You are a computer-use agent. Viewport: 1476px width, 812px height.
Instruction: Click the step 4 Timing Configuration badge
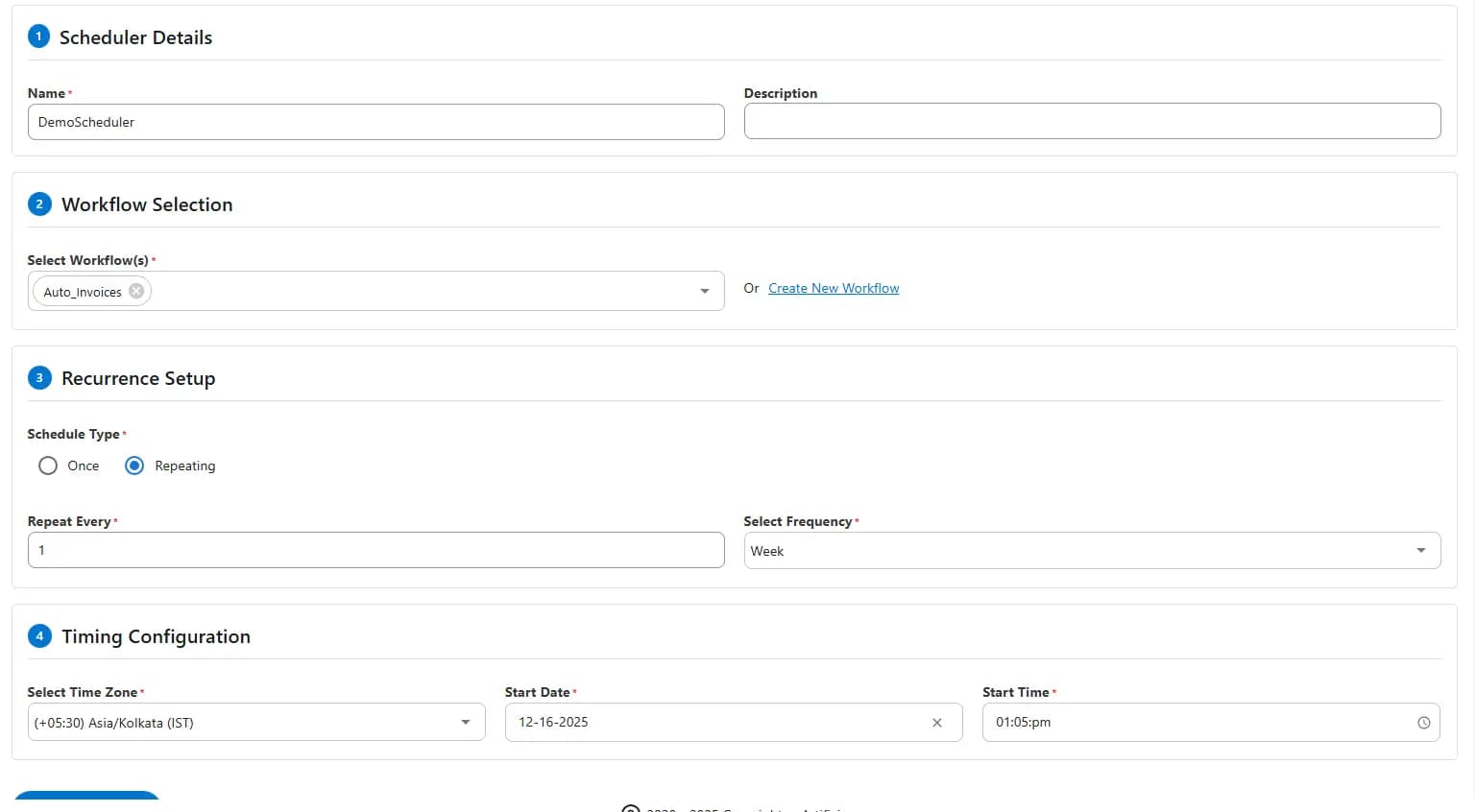[x=39, y=635]
